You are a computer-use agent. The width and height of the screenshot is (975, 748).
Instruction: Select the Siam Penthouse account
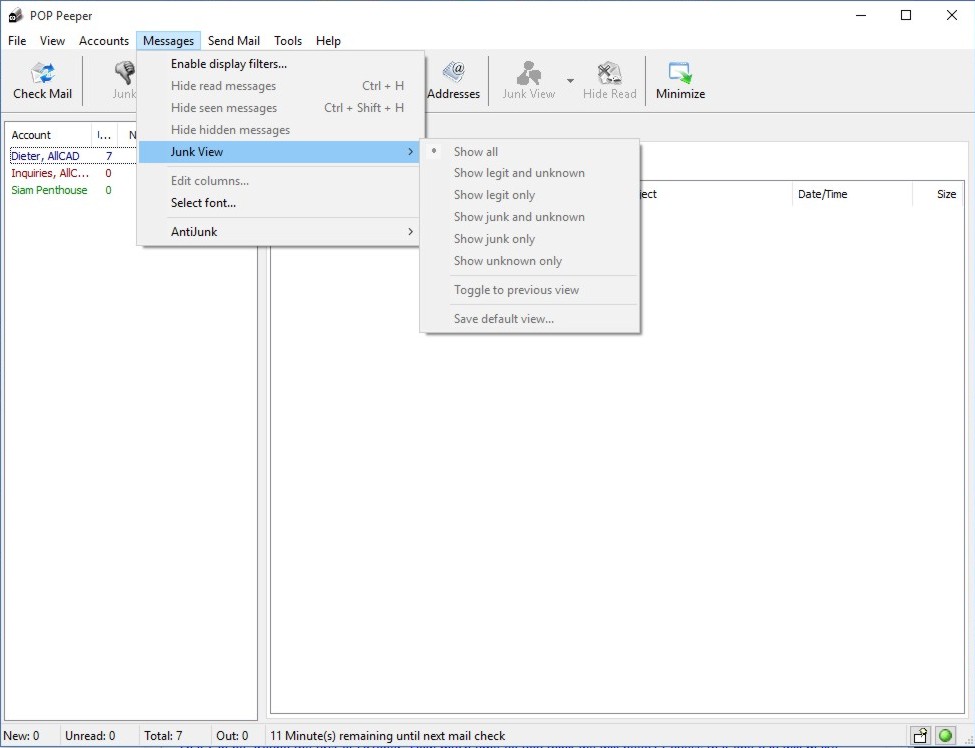click(x=49, y=190)
